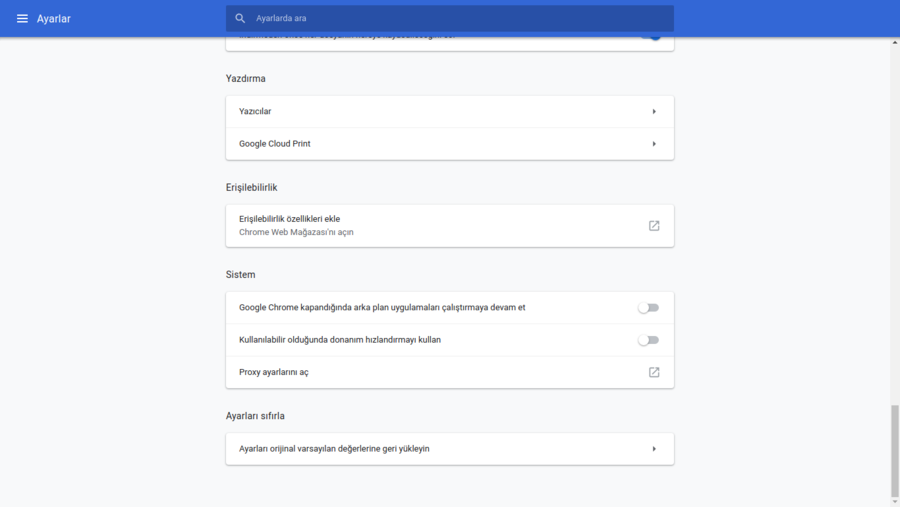Expand the Yazıcılar row arrow

[654, 112]
